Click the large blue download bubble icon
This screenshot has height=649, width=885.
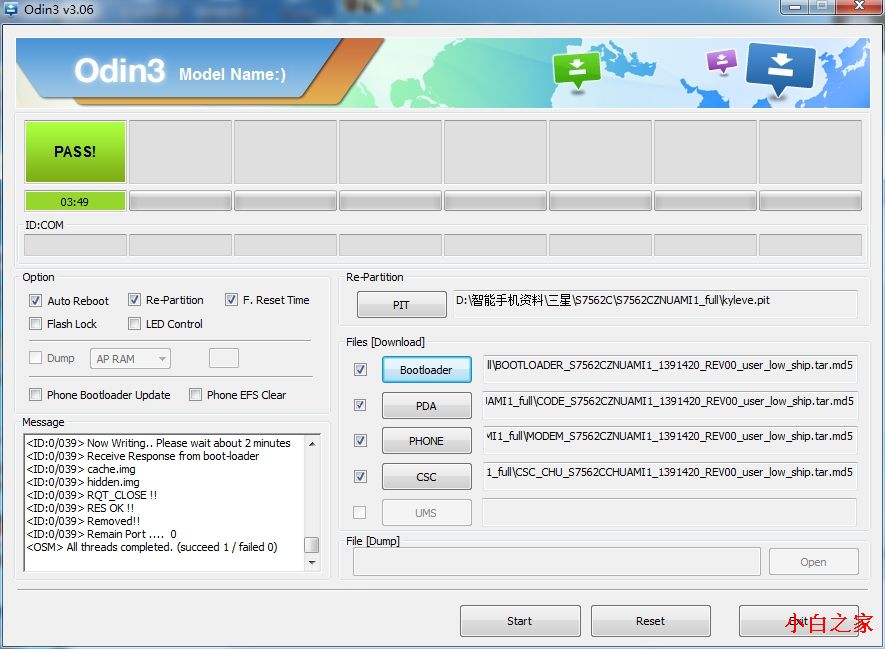click(781, 69)
